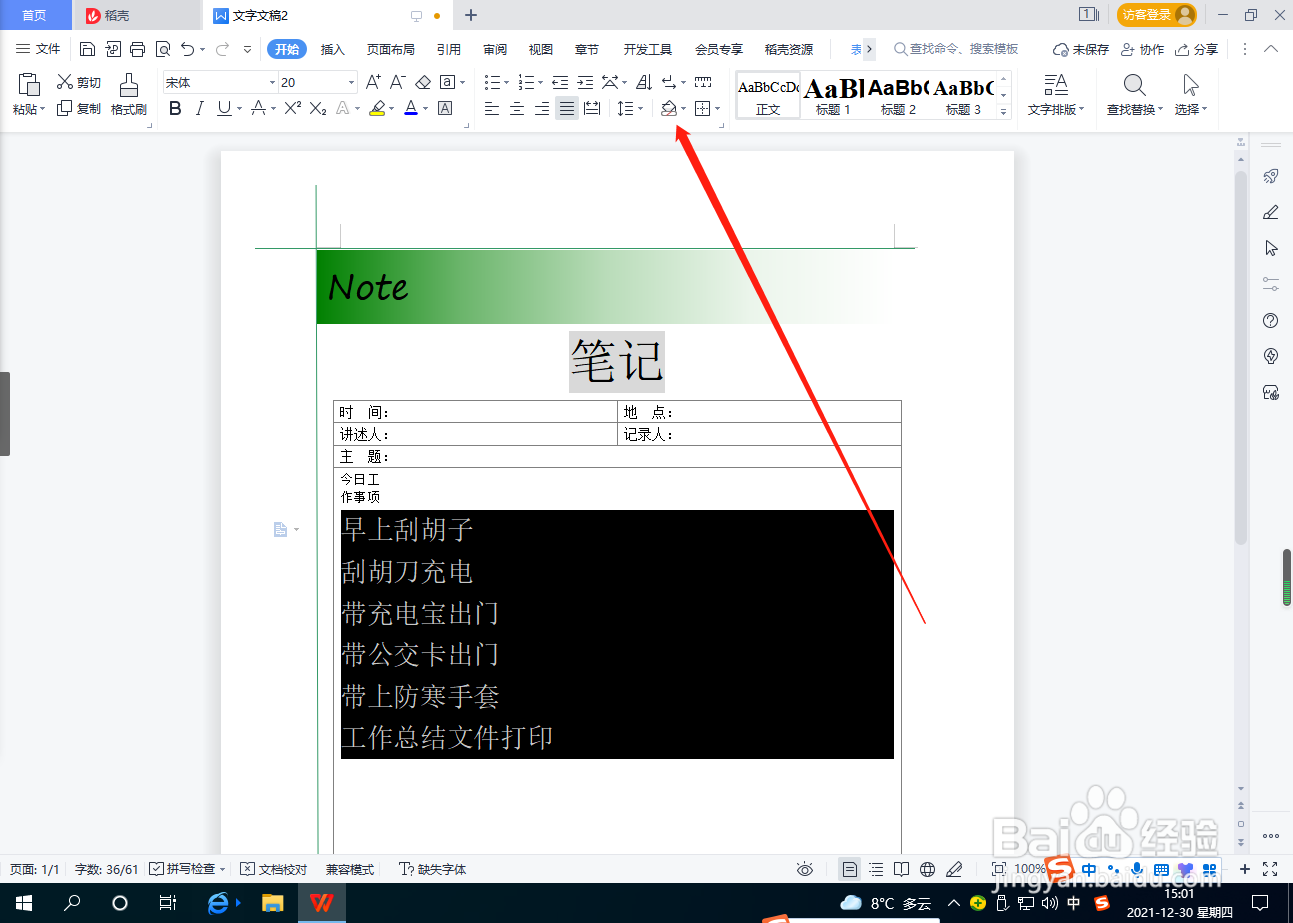Click the 协作 collaborate button
Image resolution: width=1293 pixels, height=923 pixels.
(1142, 49)
